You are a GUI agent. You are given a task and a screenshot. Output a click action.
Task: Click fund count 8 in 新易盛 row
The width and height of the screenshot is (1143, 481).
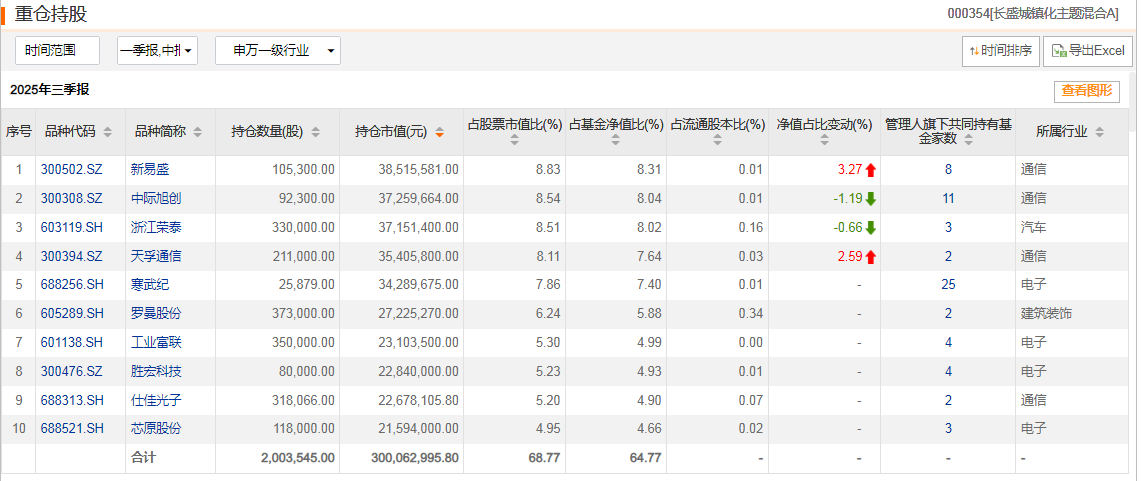pyautogui.click(x=948, y=170)
